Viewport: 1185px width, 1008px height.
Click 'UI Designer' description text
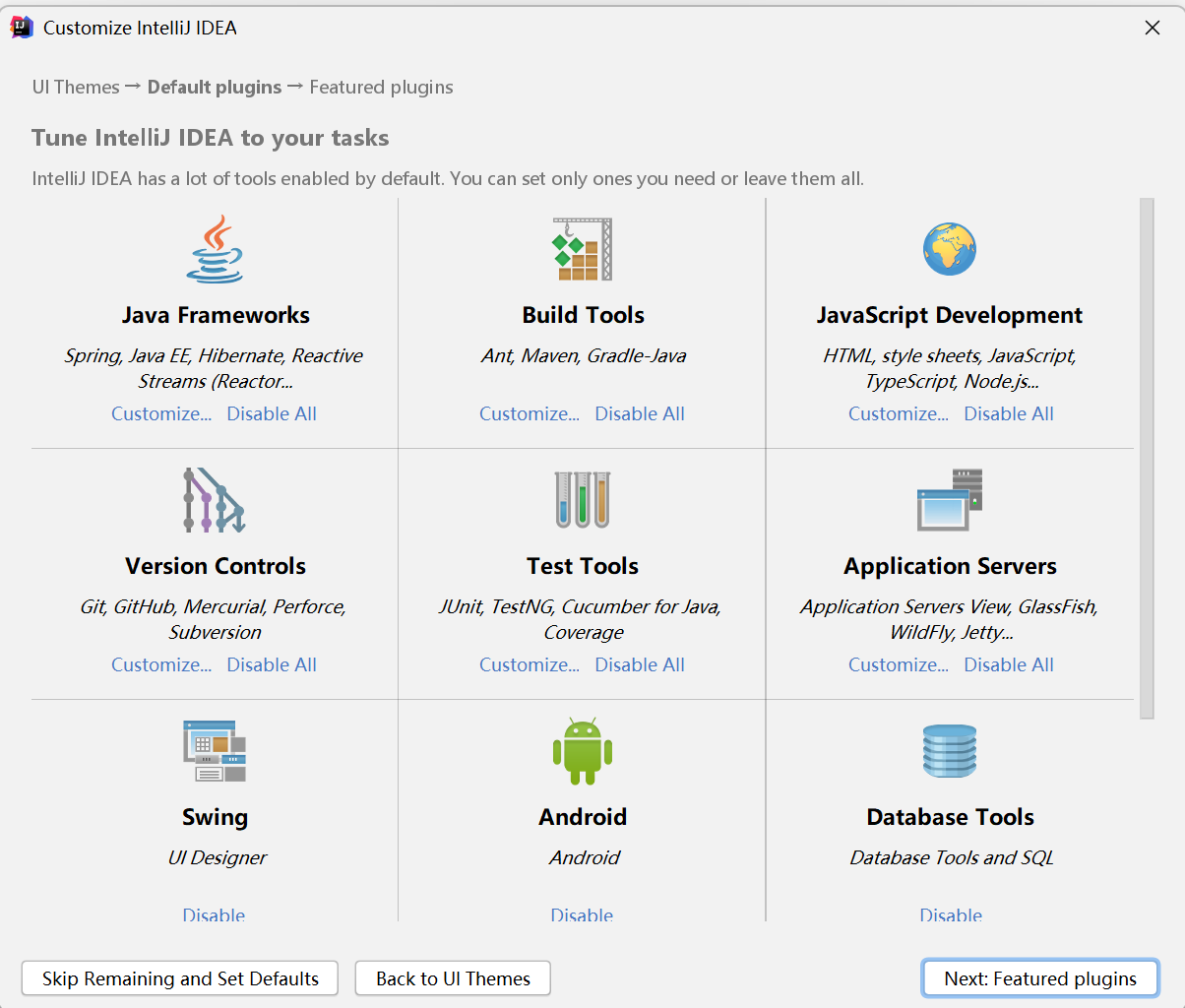tap(217, 857)
